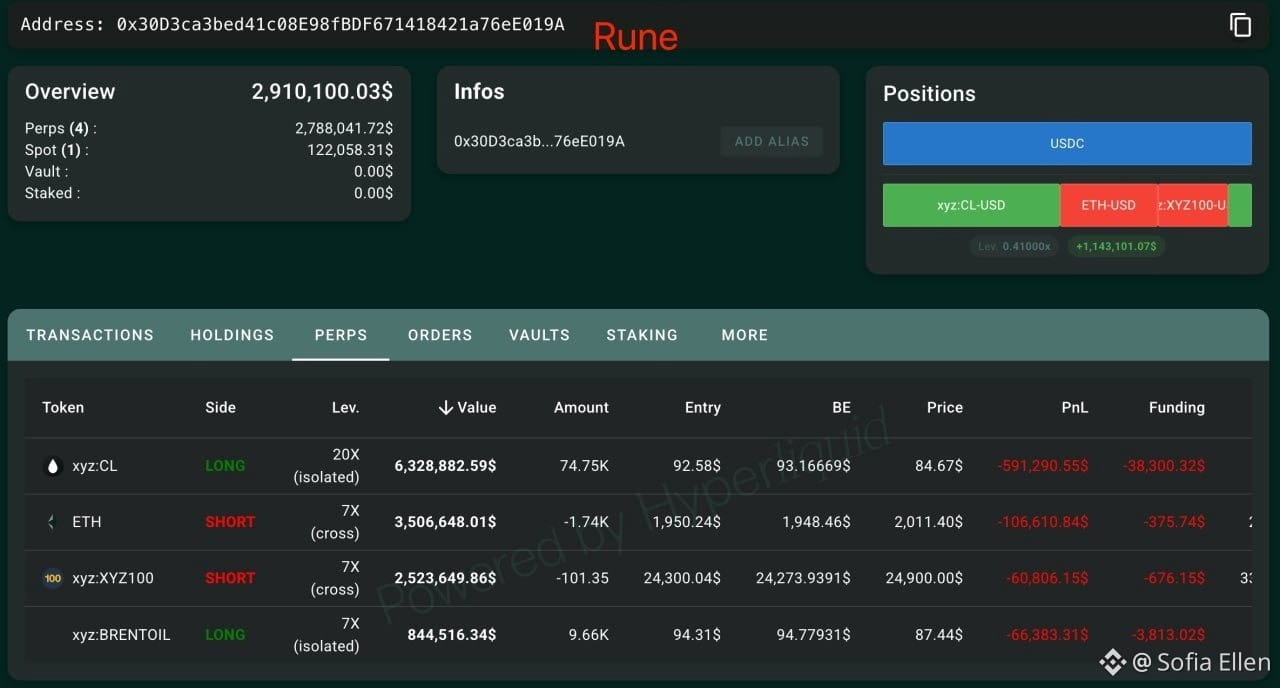The image size is (1280, 688).
Task: Click the Perps (4) overview label
Action: click(x=61, y=128)
